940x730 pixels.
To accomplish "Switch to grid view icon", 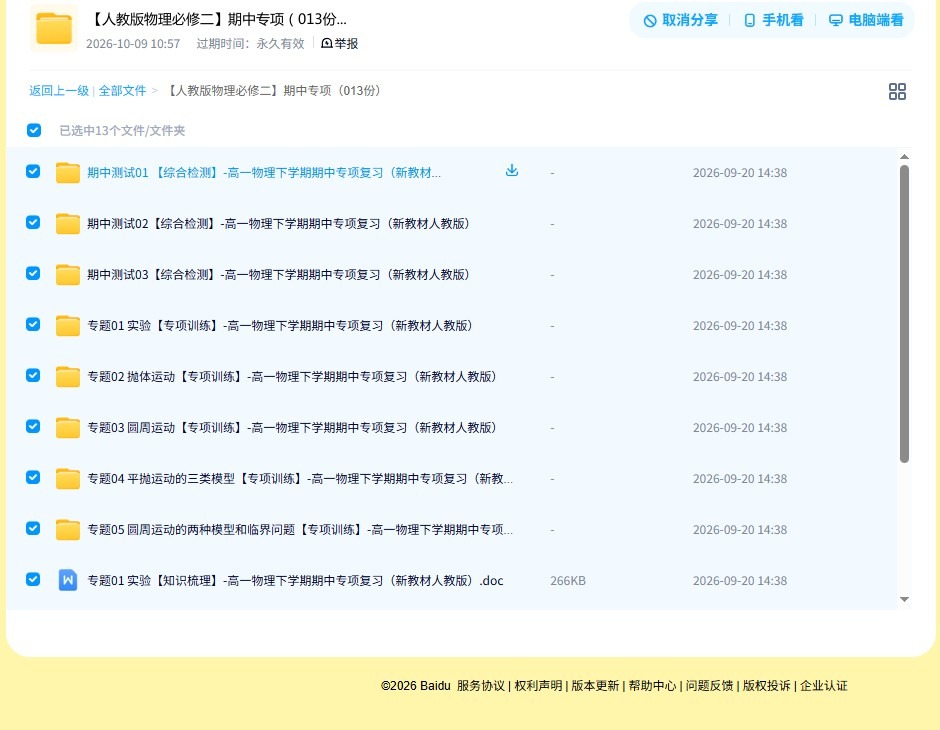I will point(897,92).
